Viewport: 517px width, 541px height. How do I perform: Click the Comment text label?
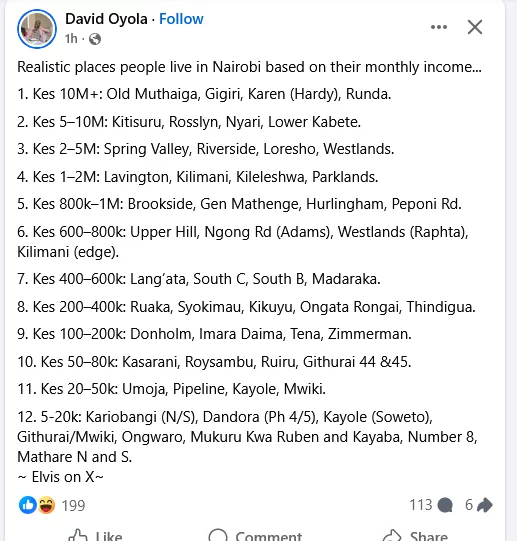pos(269,536)
